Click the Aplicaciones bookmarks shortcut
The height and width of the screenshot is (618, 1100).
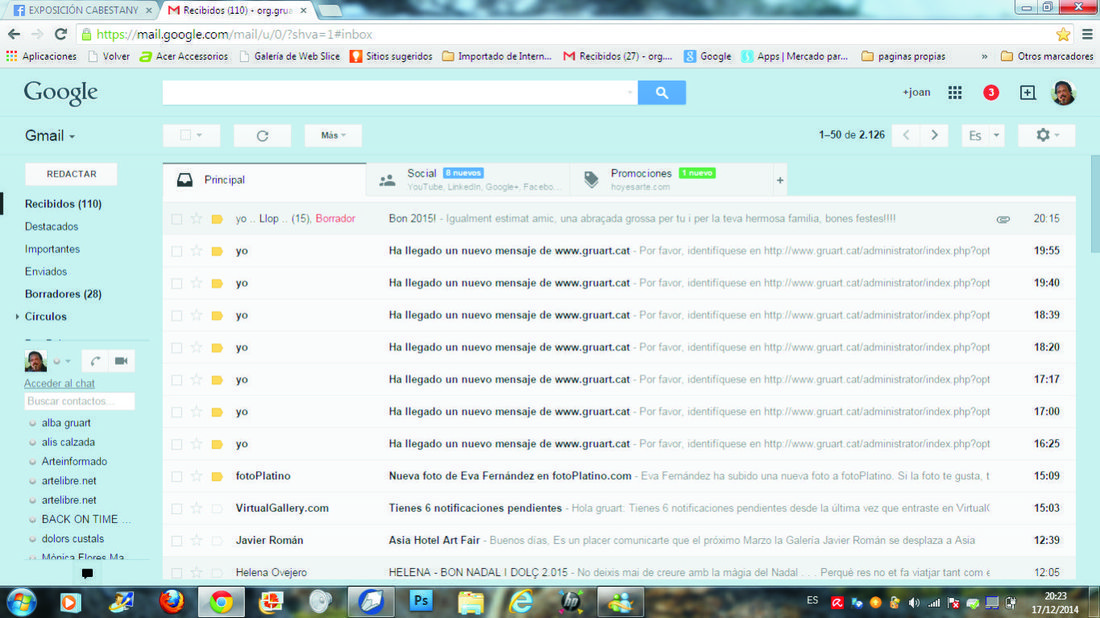tap(41, 56)
